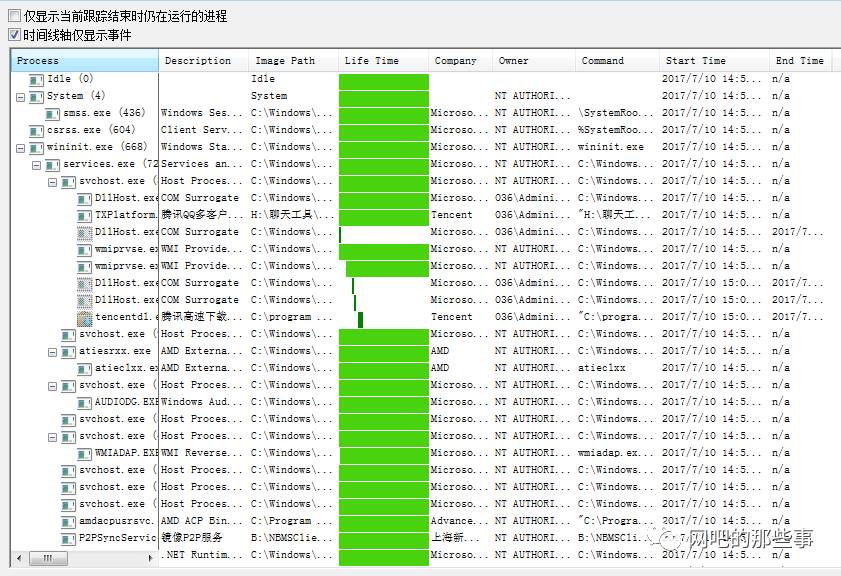Click the tencentdl process icon

85,317
